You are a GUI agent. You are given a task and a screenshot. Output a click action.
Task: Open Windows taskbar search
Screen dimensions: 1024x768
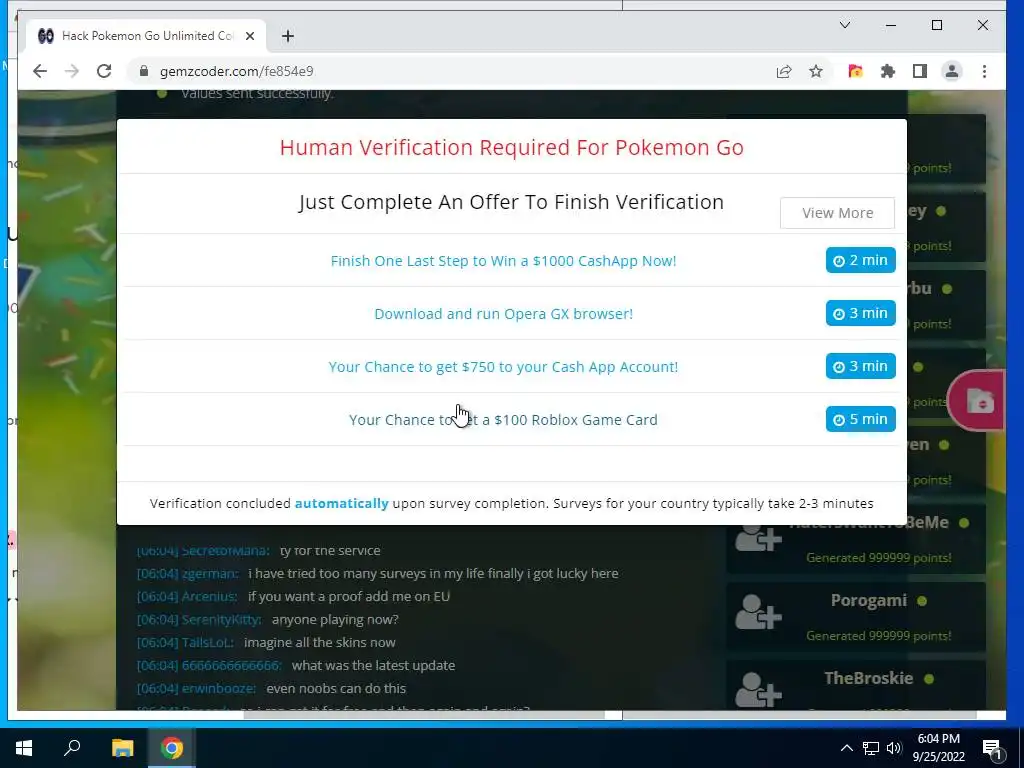point(72,748)
